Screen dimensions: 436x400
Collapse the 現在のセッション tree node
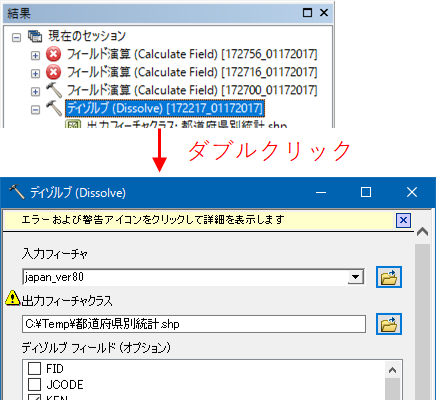16,37
